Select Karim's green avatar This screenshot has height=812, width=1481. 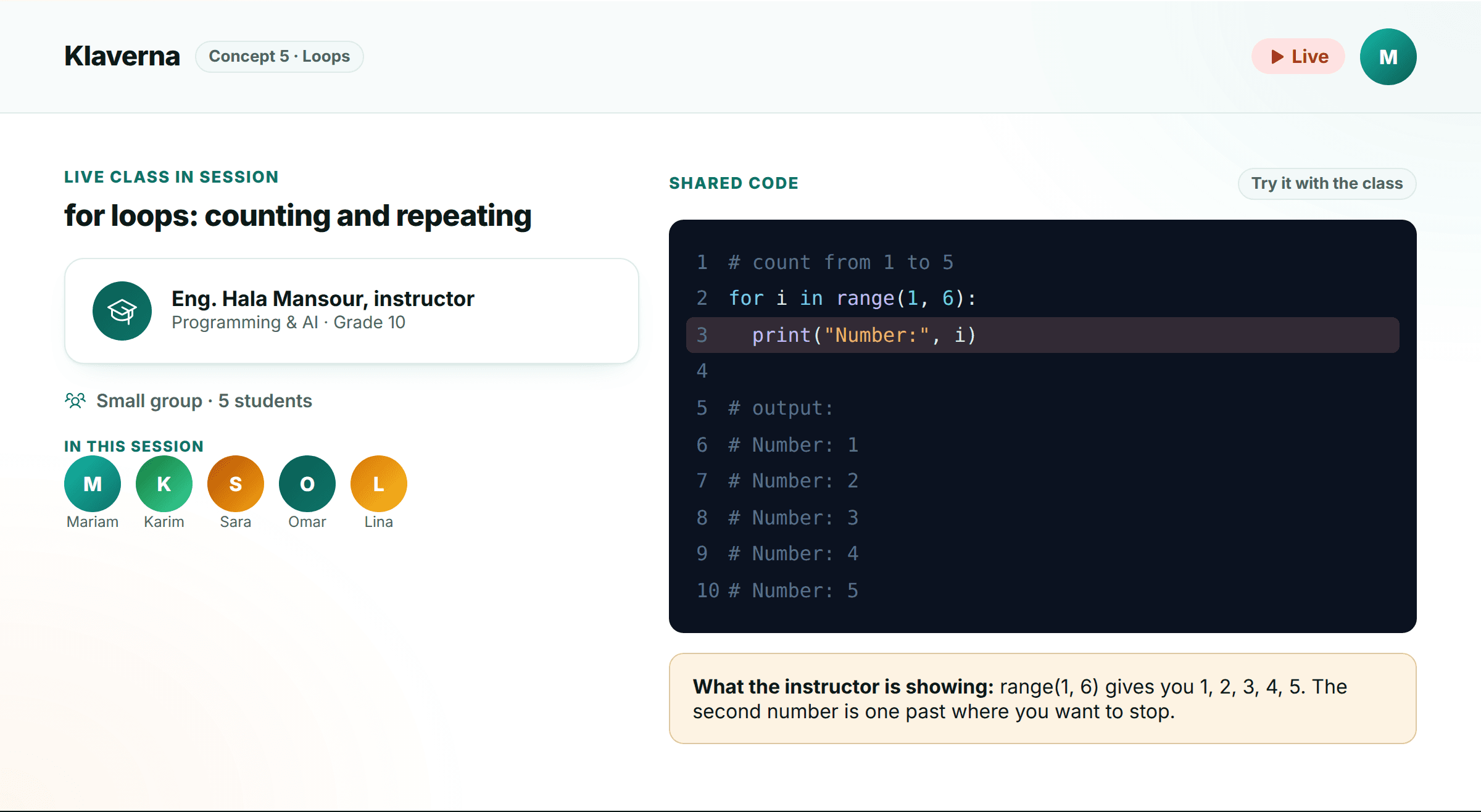pos(164,484)
